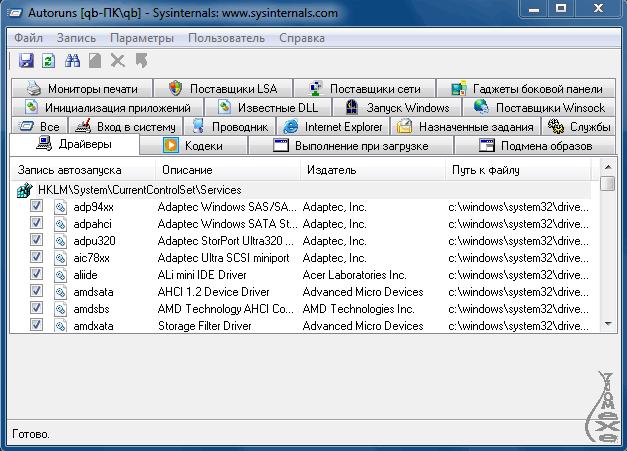This screenshot has width=627, height=451.
Task: Click 'AMD Technologies Inc.' publisher cell
Action: click(358, 309)
